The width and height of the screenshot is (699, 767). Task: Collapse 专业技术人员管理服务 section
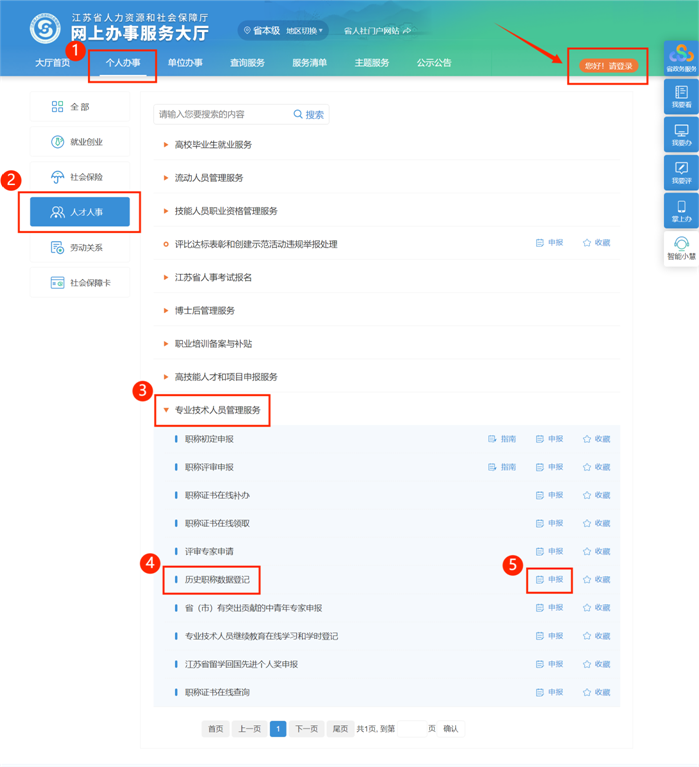coord(212,410)
